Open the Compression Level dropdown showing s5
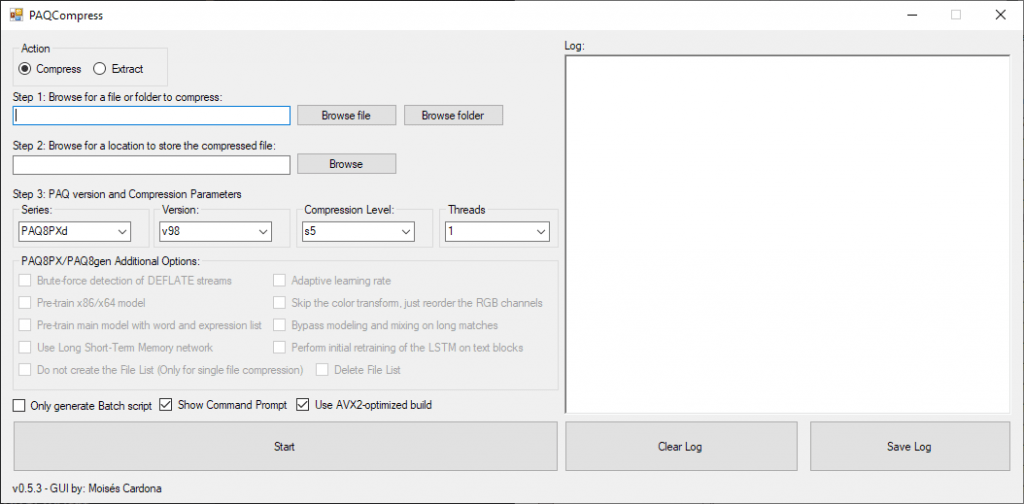1024x504 pixels. pyautogui.click(x=358, y=231)
